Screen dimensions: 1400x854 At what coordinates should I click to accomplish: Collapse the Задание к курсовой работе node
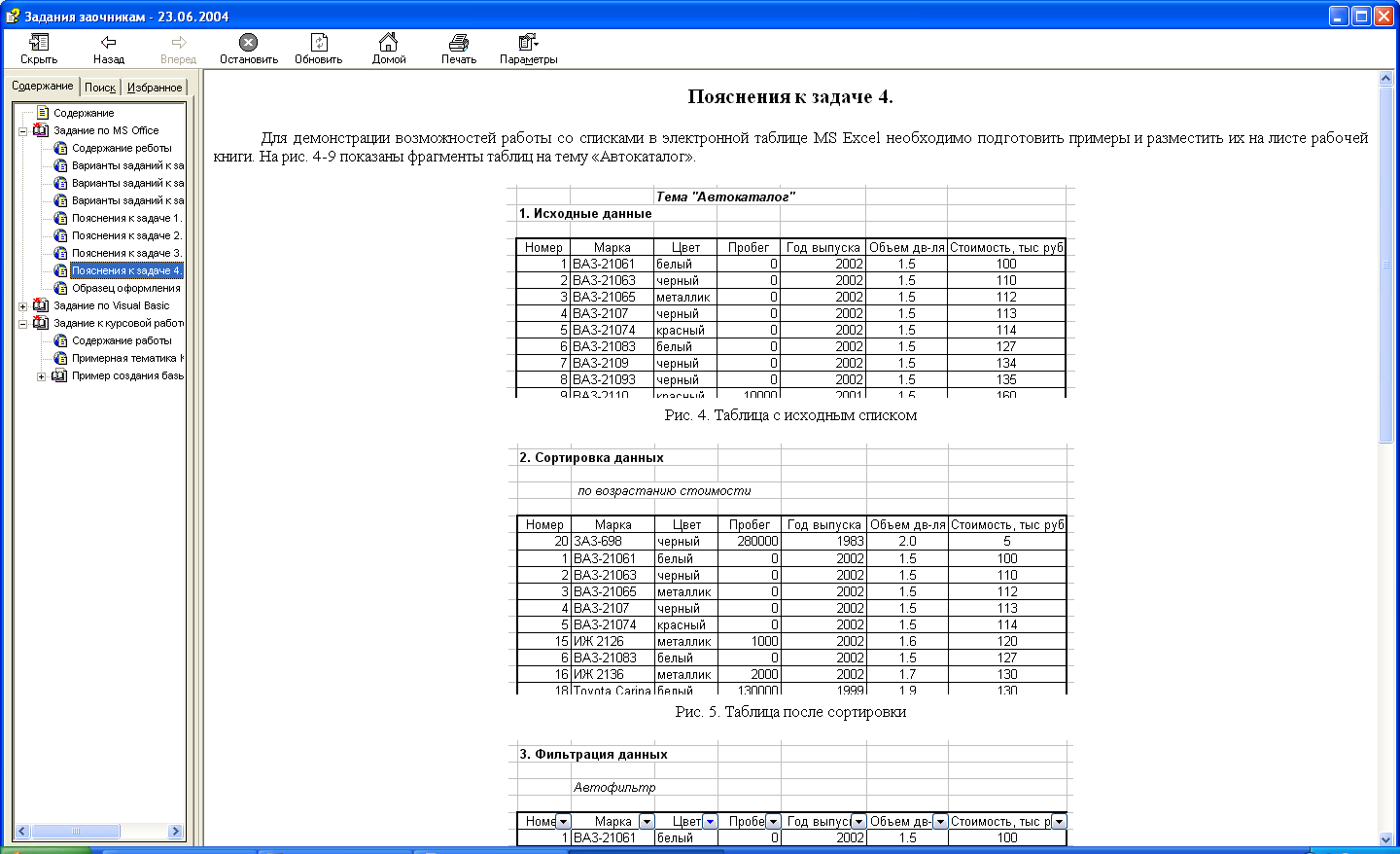[x=23, y=323]
